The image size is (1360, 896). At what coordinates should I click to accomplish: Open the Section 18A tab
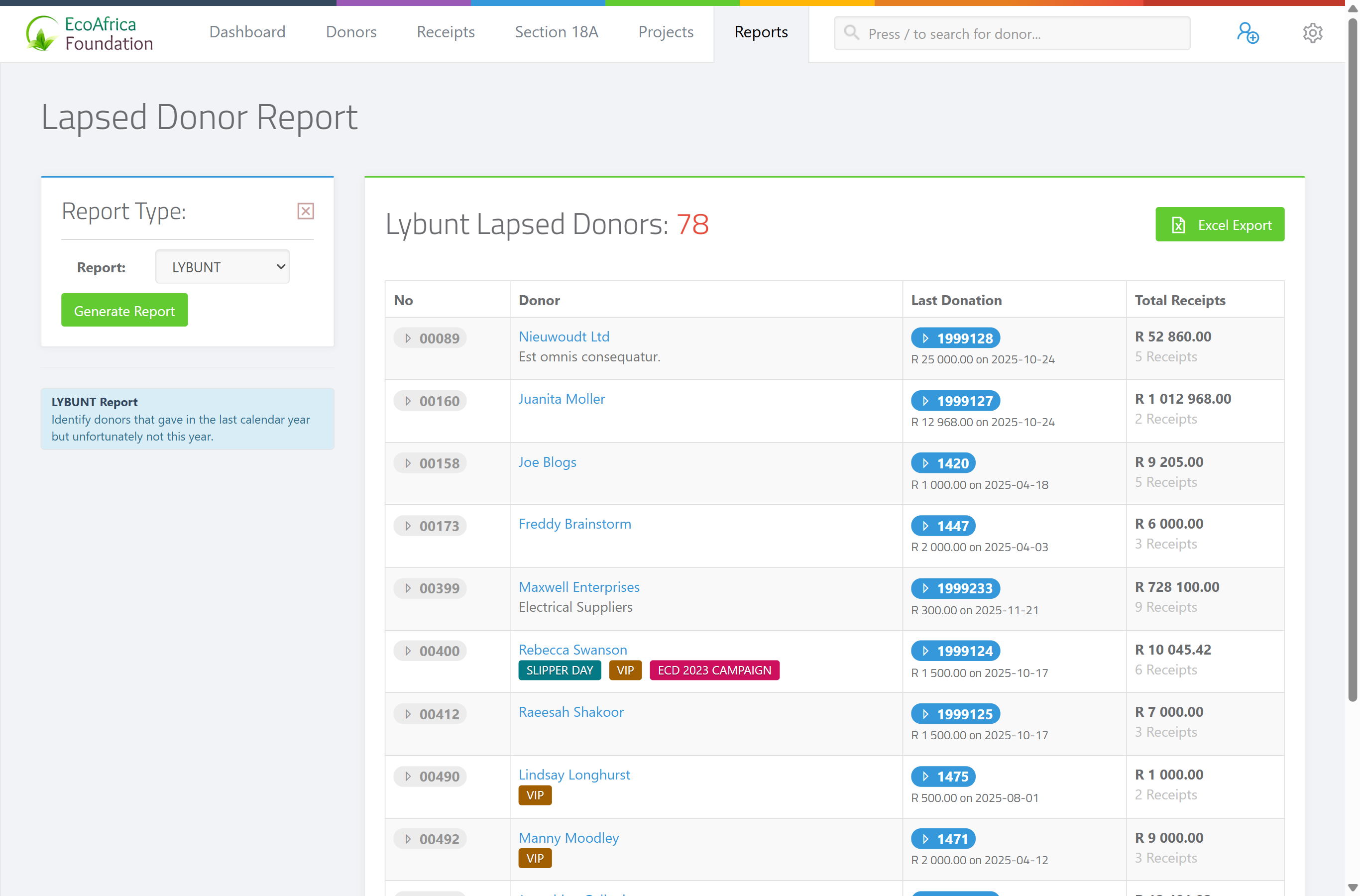coord(556,32)
